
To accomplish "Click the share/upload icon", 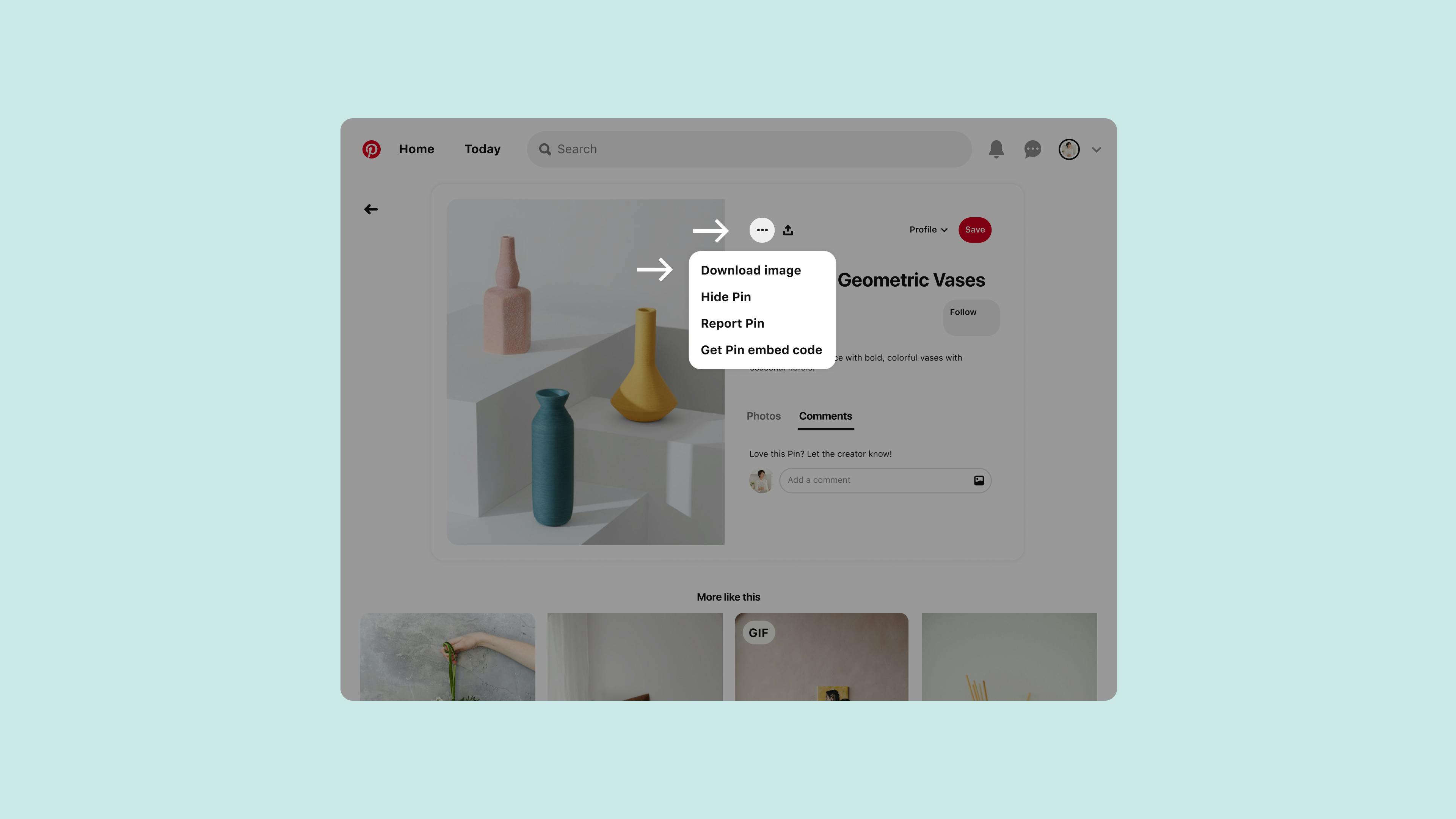I will coord(789,230).
